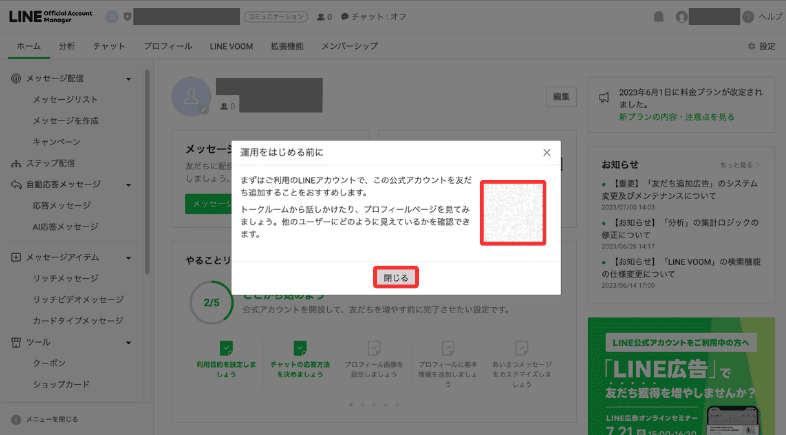Open リッチビデオメッセージ in the sidebar
786x435 pixels.
pyautogui.click(x=78, y=299)
